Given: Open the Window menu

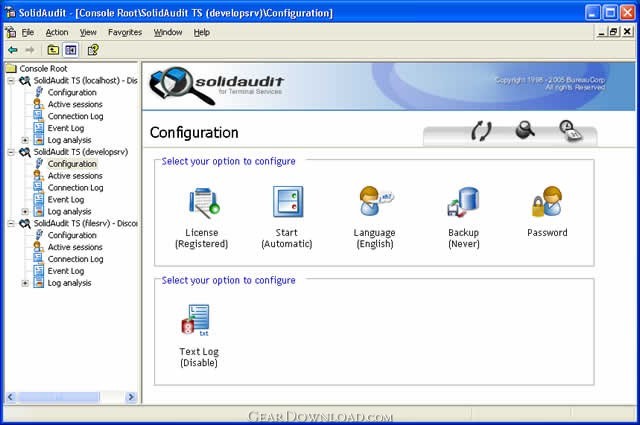Looking at the screenshot, I should pos(168,32).
